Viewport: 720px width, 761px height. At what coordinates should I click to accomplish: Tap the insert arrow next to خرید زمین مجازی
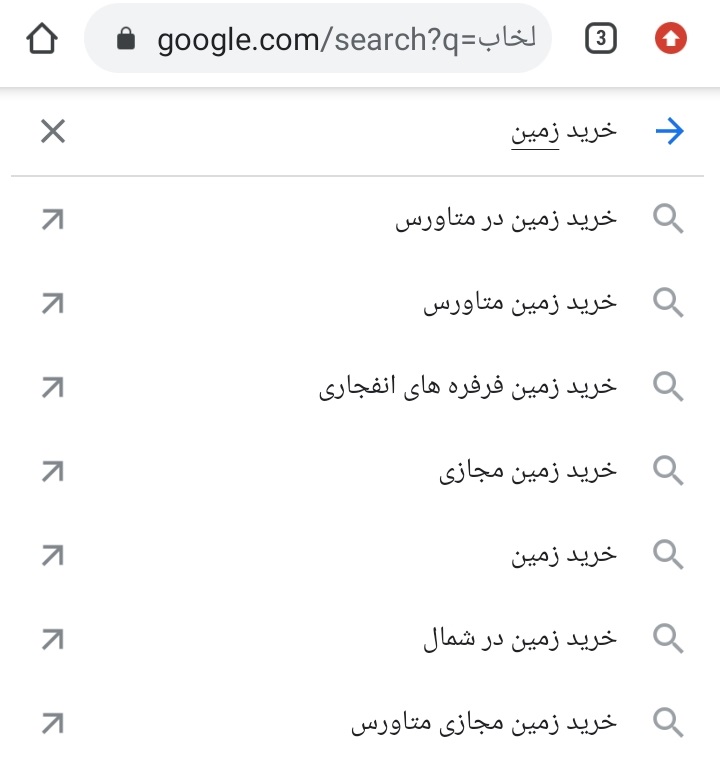[53, 471]
